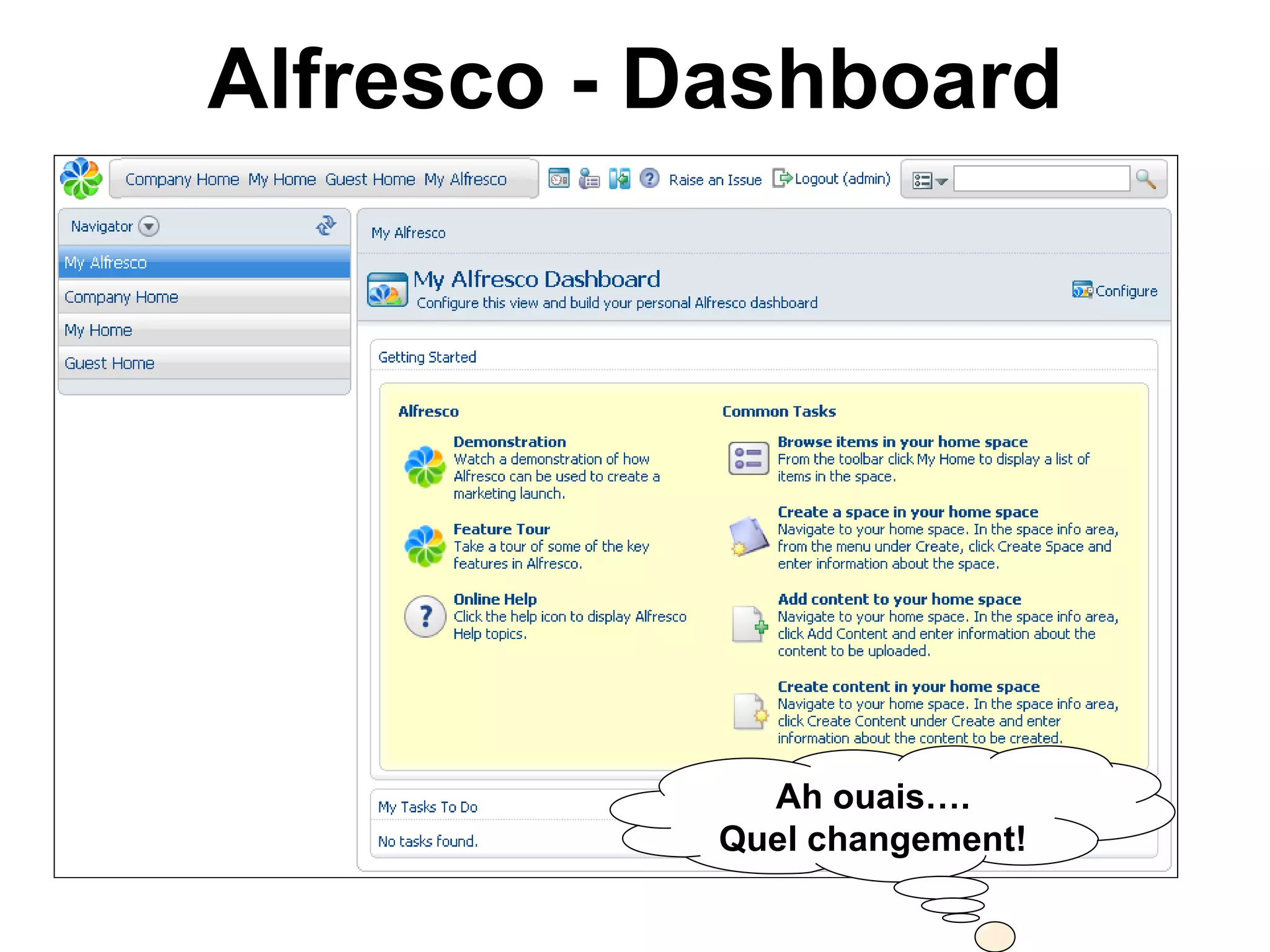1270x952 pixels.
Task: Open the Demonstration link
Action: [510, 442]
